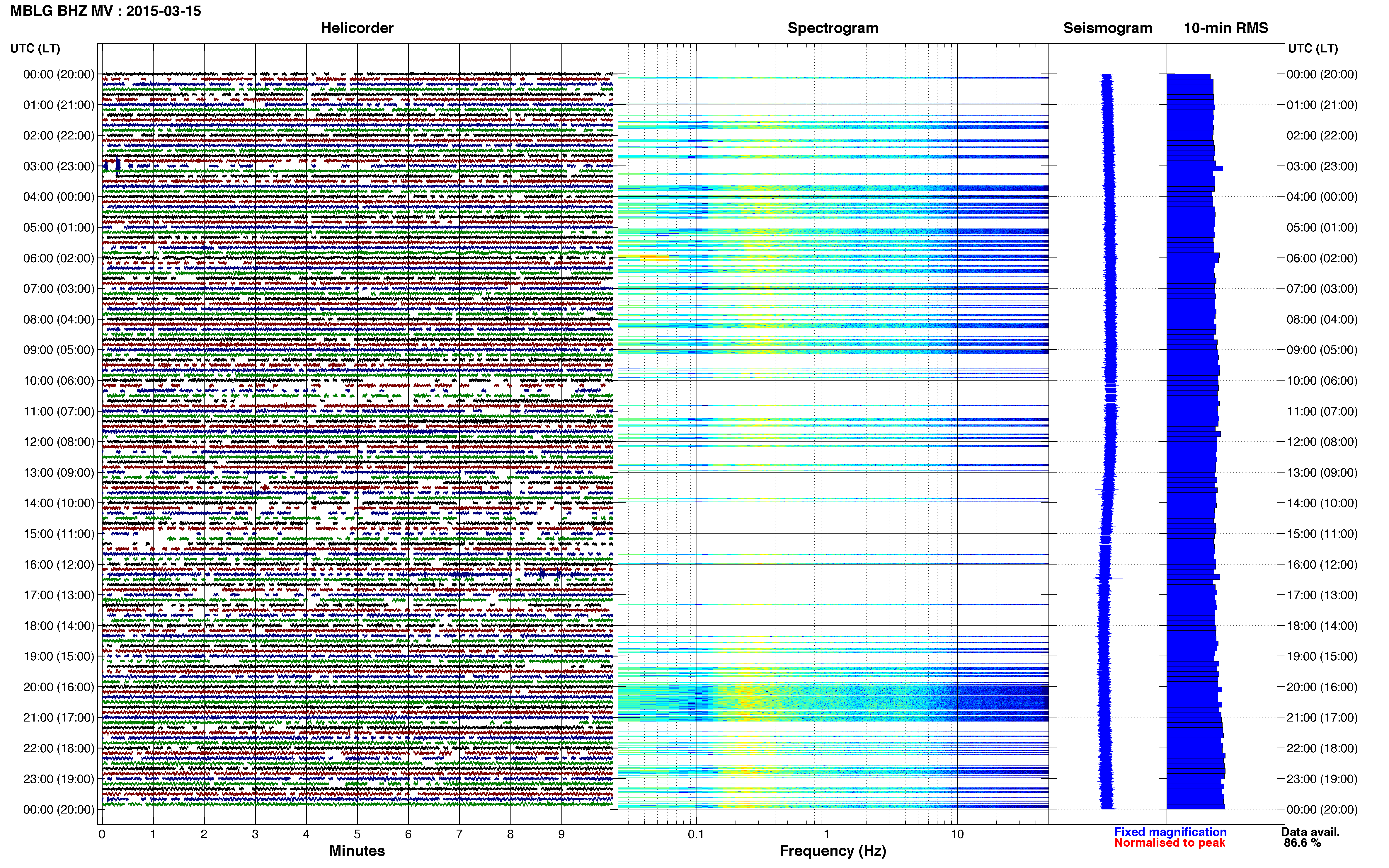Select the '10-min RMS' panel heading
Viewport: 1389px width, 868px height.
click(1226, 28)
